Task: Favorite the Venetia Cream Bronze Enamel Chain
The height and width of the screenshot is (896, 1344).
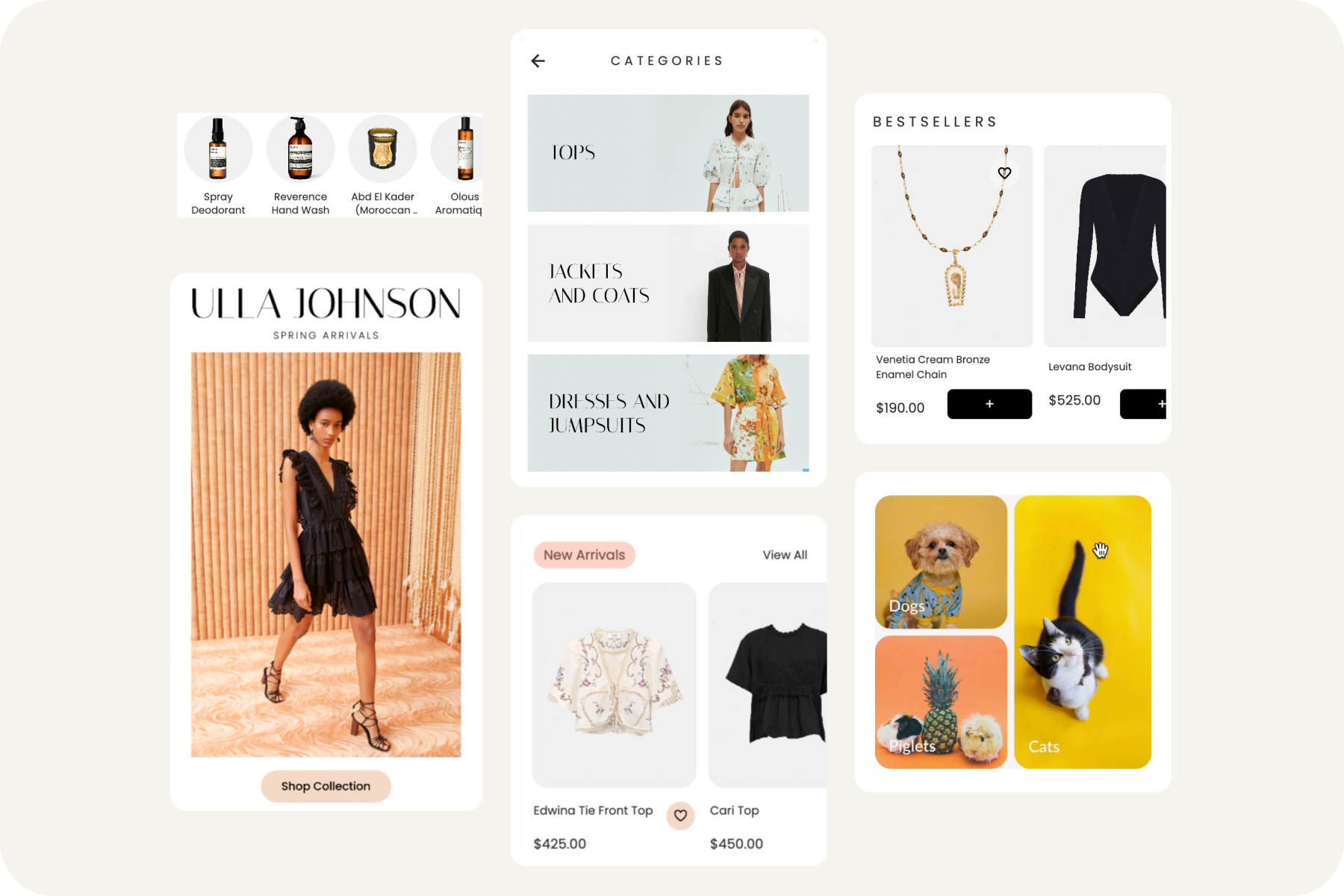Action: (x=1004, y=173)
